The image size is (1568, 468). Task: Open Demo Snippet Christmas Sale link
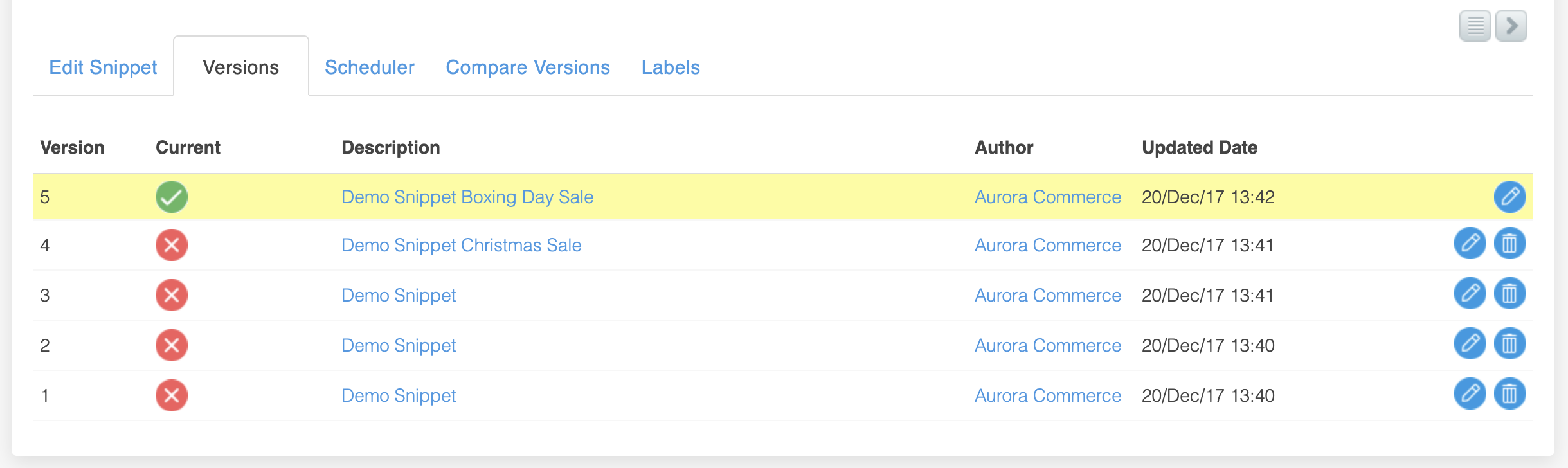point(461,246)
